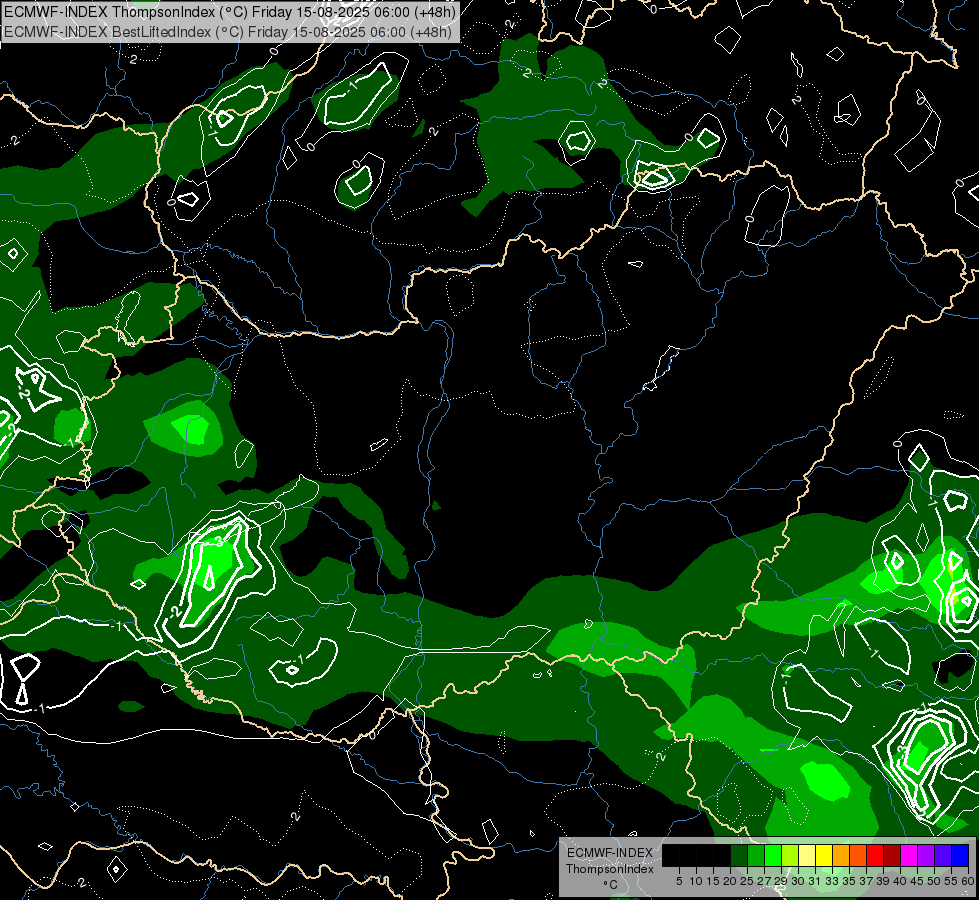Screen dimensions: 979x900
Task: Click the legend tick value 31
Action: (x=815, y=881)
